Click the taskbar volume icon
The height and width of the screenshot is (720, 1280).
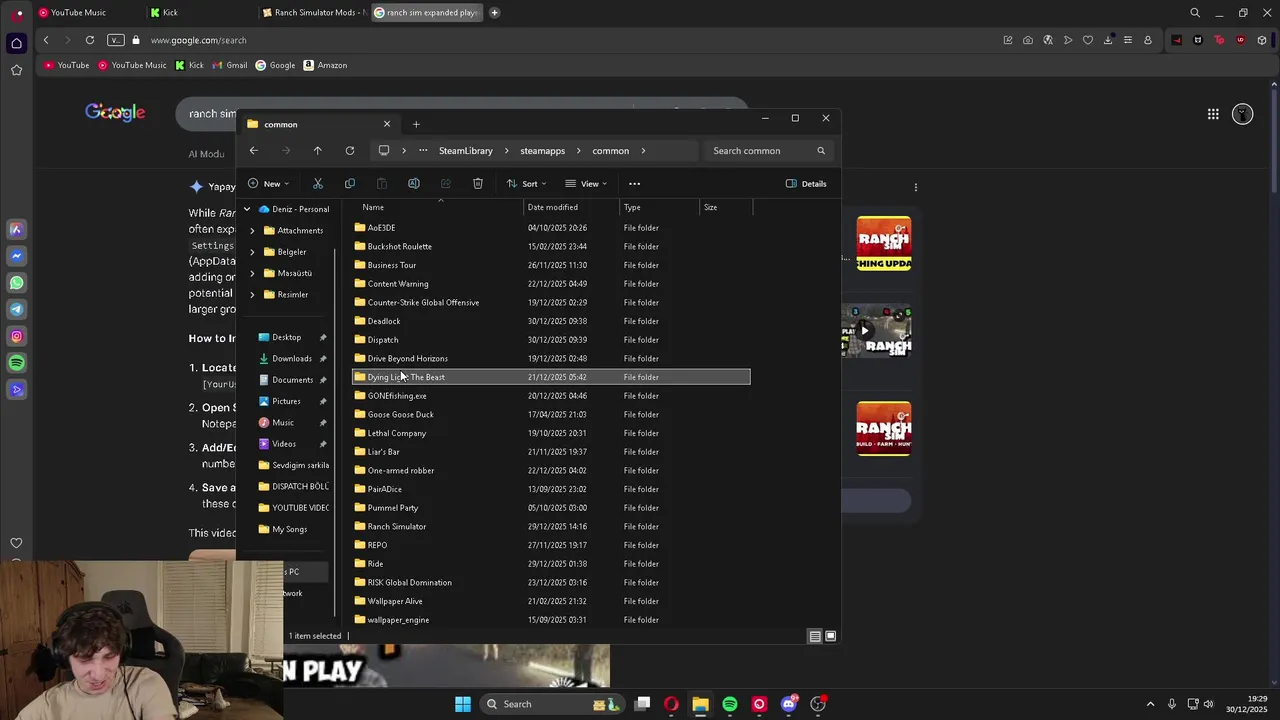coord(1209,704)
